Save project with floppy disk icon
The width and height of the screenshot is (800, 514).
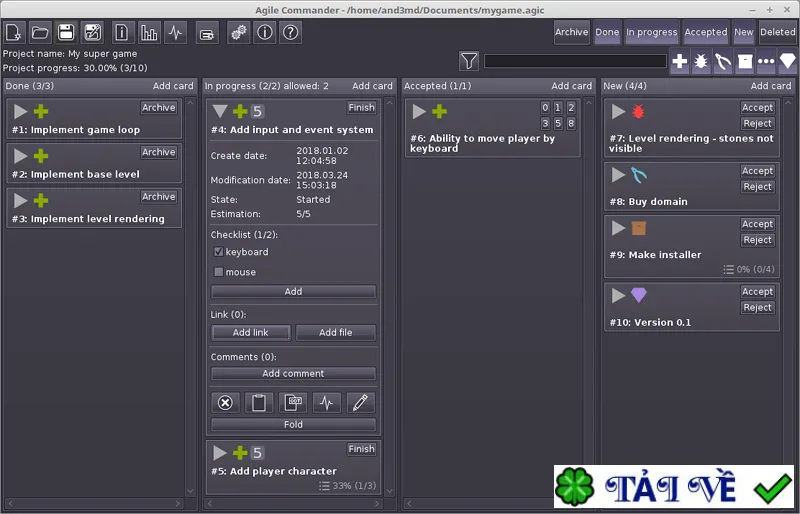point(66,33)
